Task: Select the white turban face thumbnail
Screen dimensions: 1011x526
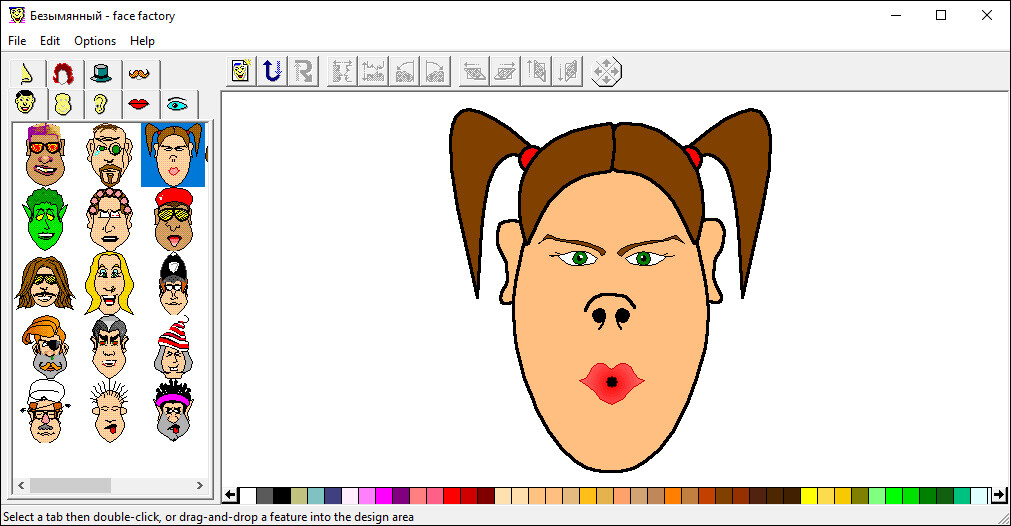Action: click(45, 411)
